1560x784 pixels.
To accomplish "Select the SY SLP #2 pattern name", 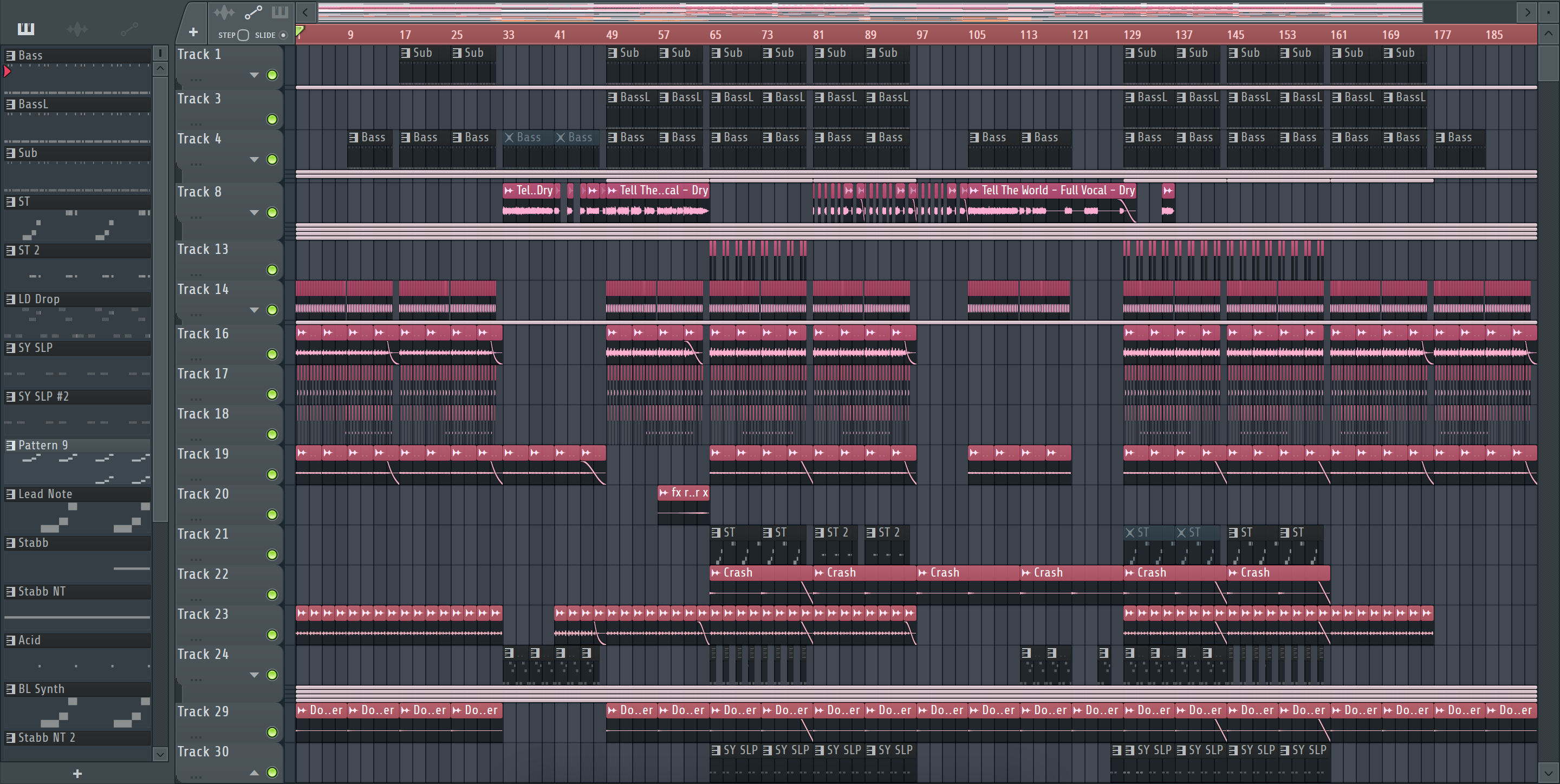I will [43, 396].
